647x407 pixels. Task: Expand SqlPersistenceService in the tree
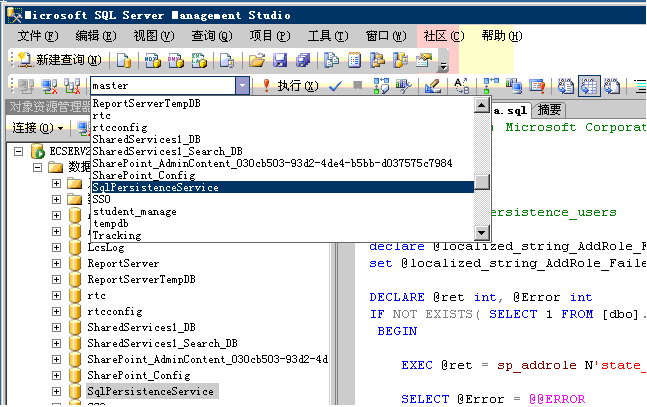click(x=57, y=391)
